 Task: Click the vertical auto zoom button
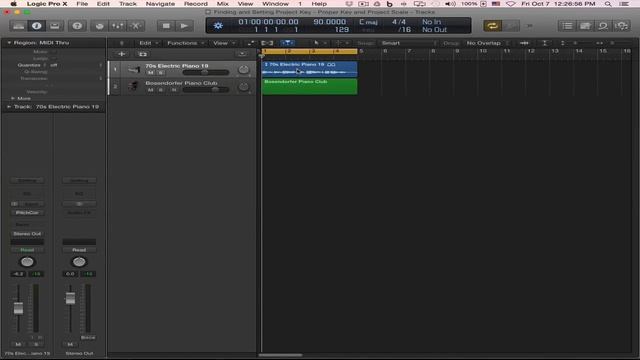point(544,43)
